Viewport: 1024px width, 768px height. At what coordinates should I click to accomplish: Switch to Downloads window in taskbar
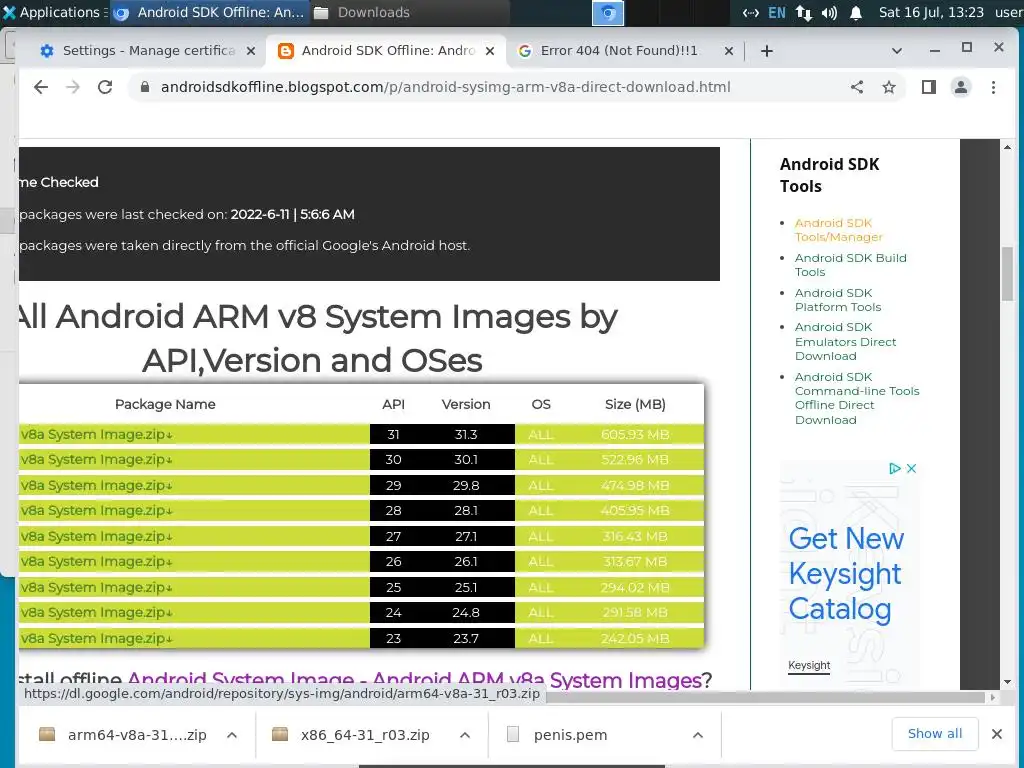(409, 12)
